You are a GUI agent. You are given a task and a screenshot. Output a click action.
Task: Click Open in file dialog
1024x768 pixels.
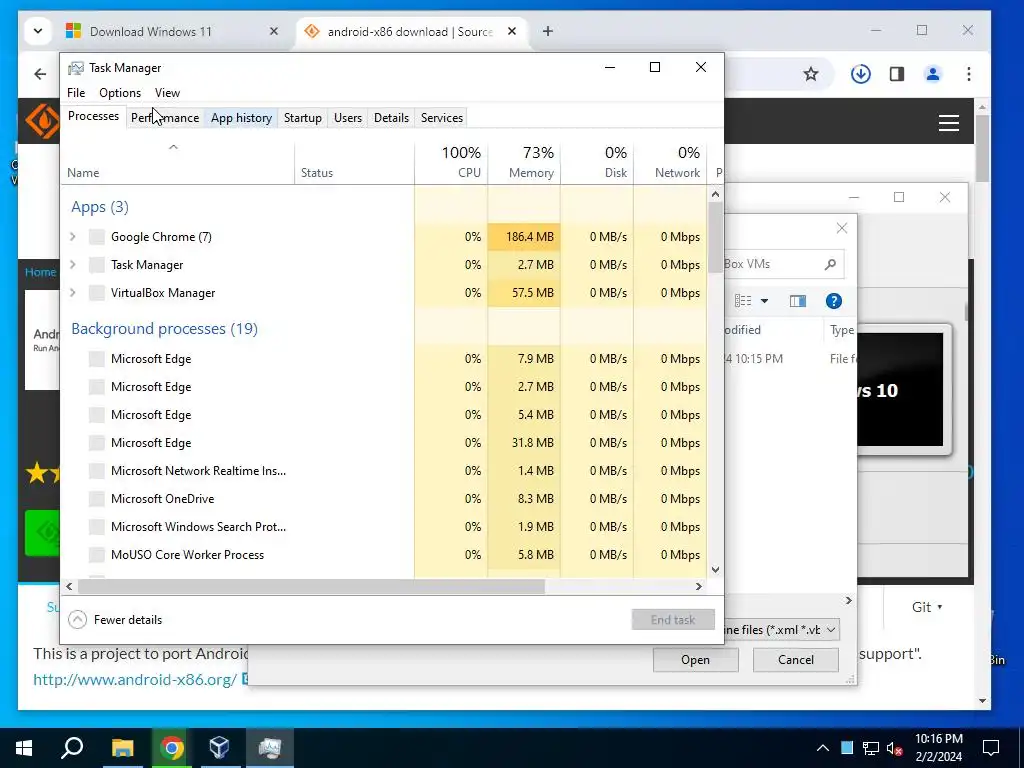[696, 660]
